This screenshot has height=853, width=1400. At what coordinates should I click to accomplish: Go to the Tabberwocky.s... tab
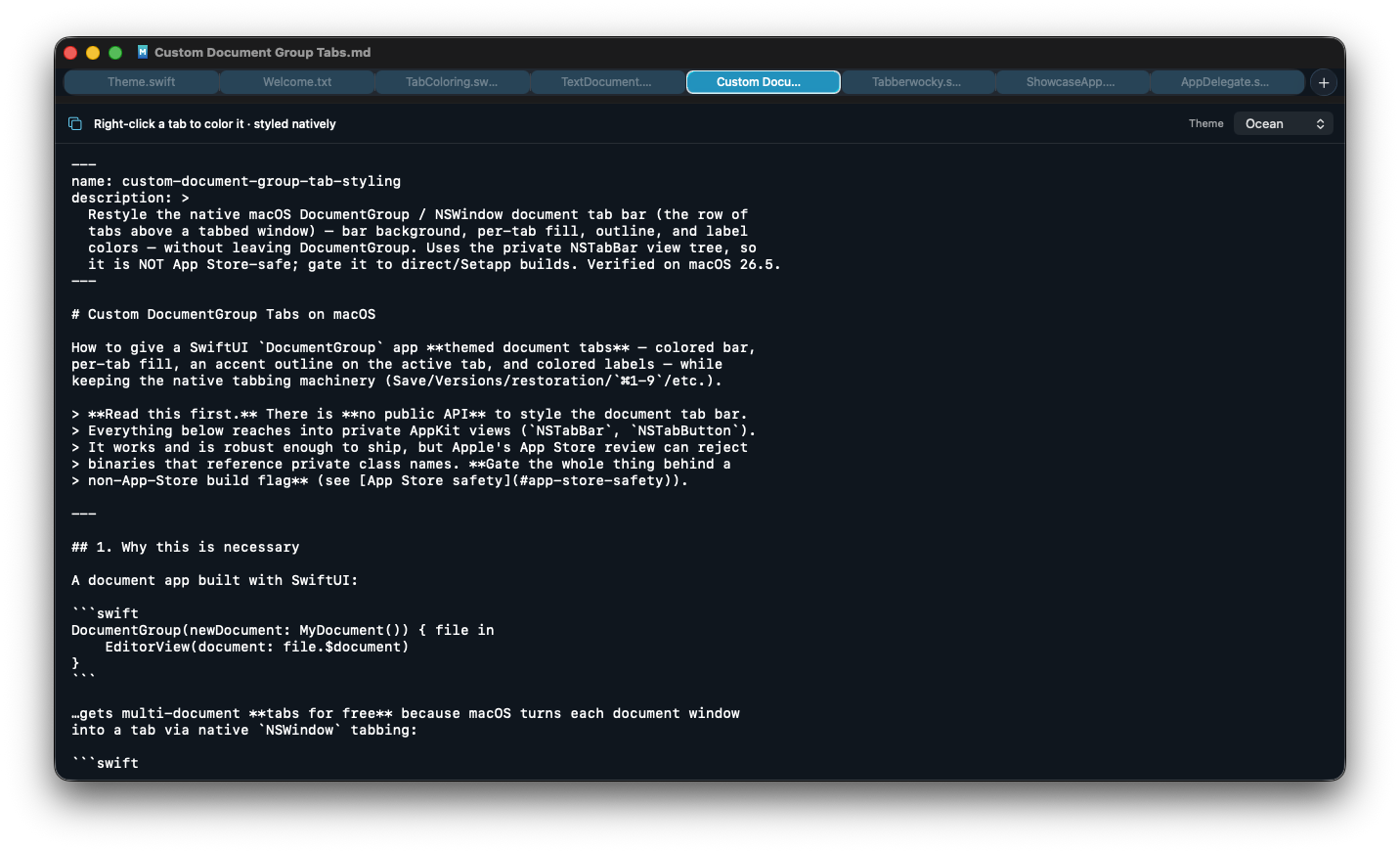[917, 82]
